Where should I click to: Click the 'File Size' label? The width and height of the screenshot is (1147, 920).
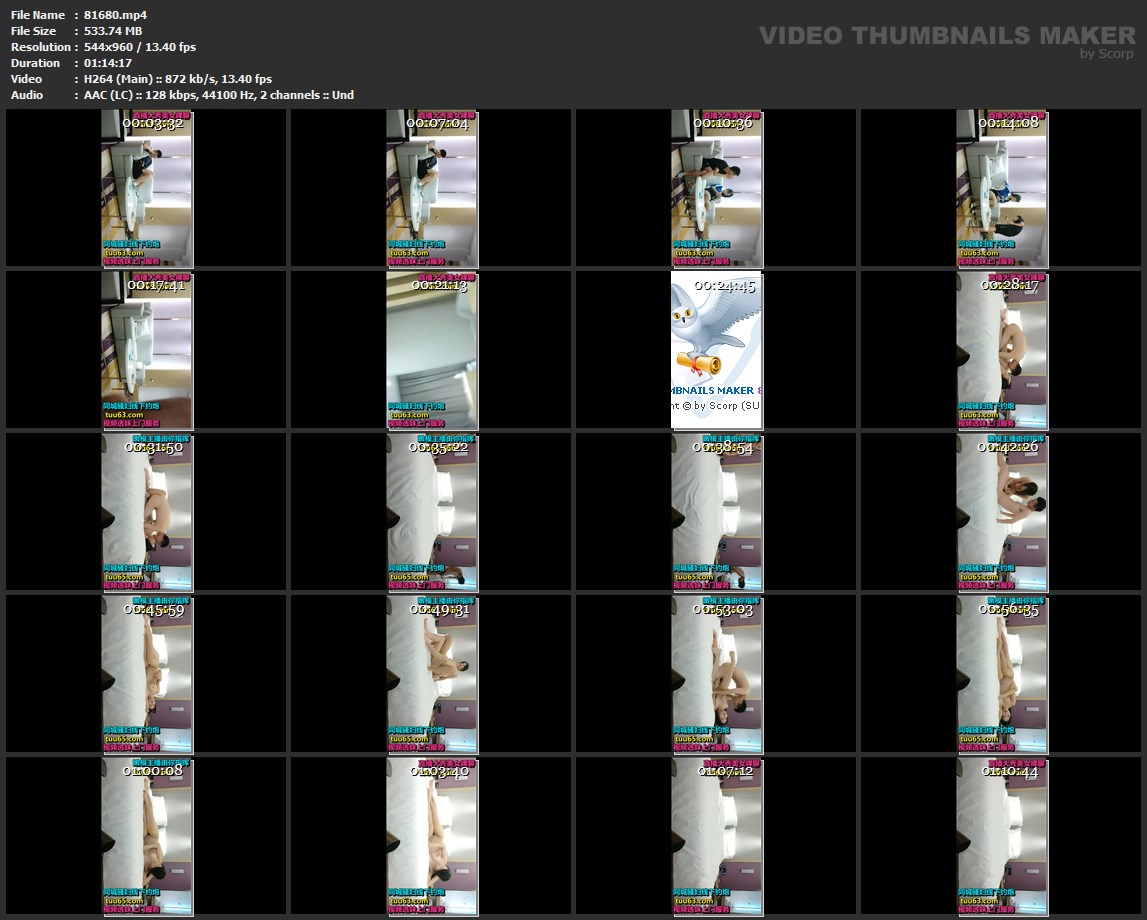pyautogui.click(x=34, y=31)
